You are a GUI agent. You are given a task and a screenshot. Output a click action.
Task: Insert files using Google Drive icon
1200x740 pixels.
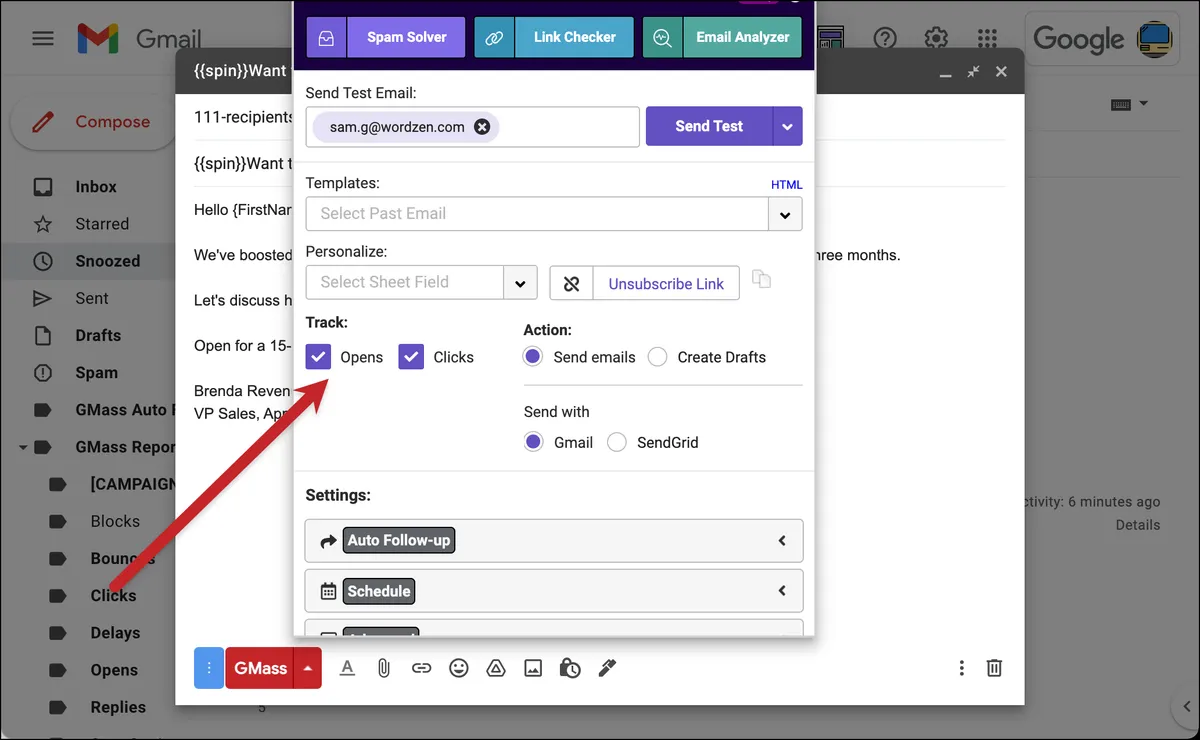click(495, 668)
